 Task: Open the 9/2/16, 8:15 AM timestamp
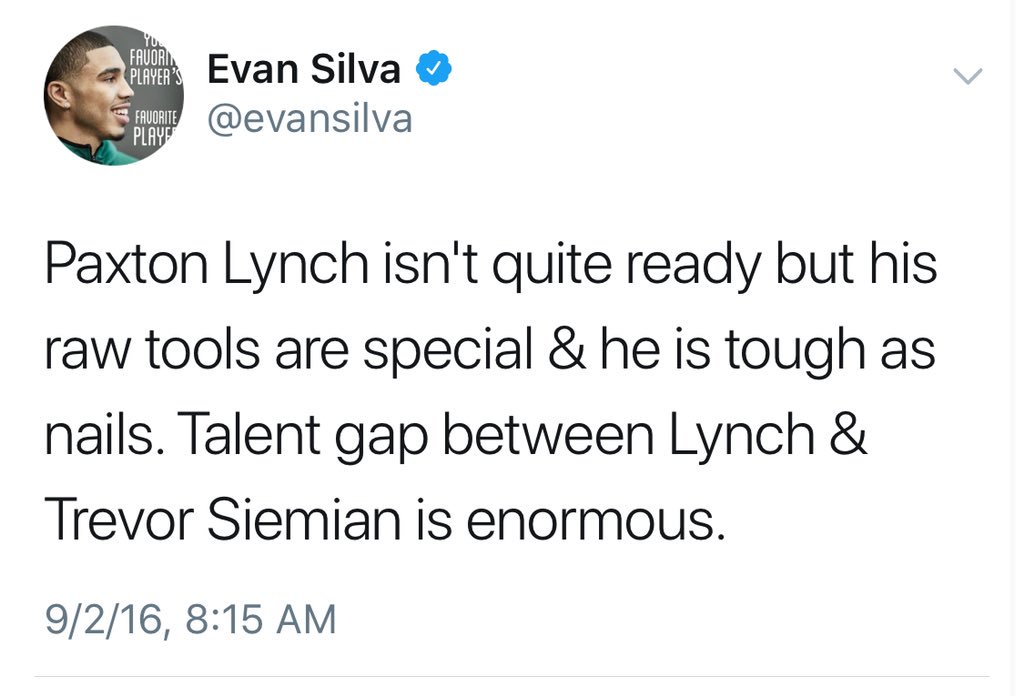(191, 618)
